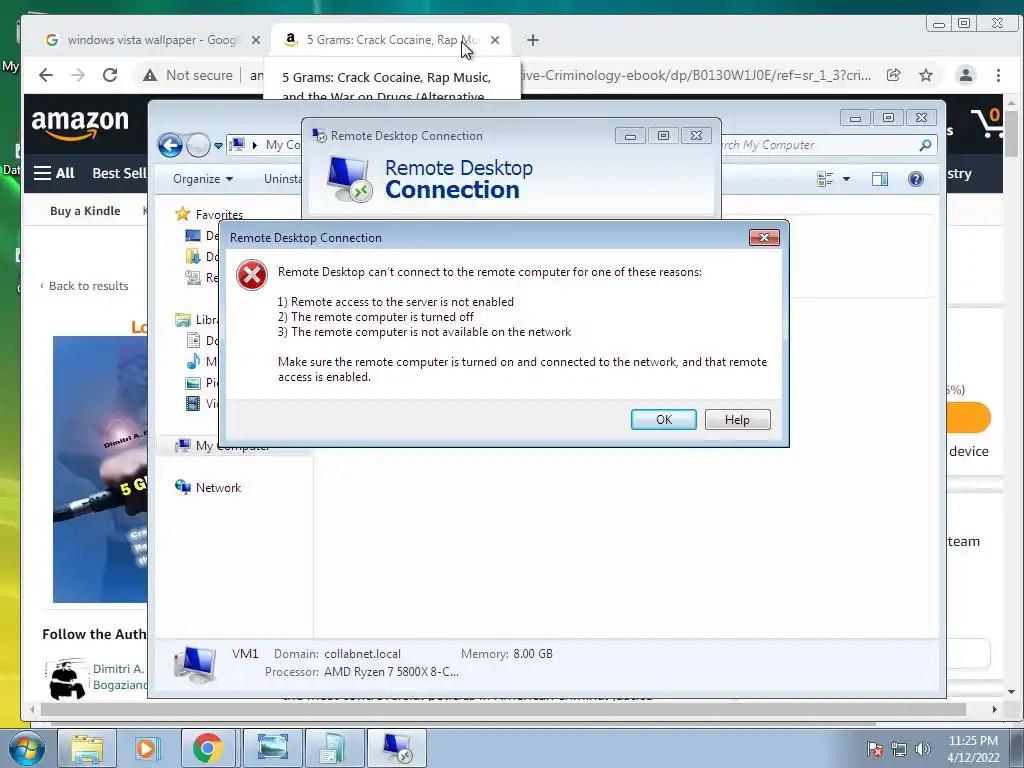Click Chrome taskbar icon

[x=208, y=748]
